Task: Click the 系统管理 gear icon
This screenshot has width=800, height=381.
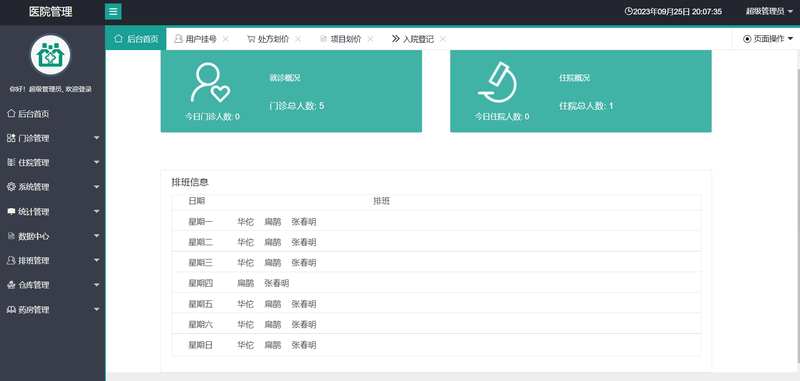Action: [x=11, y=187]
